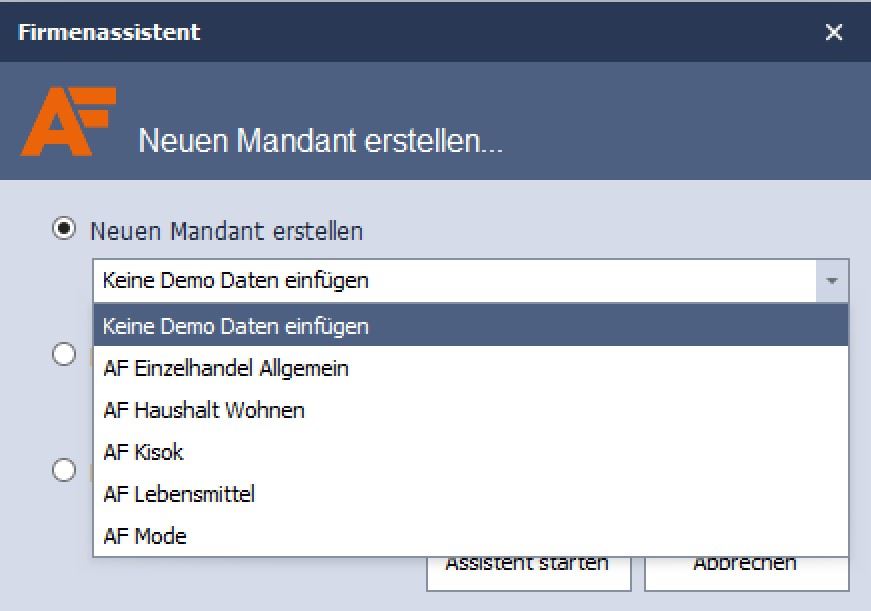Choose AF Lebensmittel demo data

470,494
